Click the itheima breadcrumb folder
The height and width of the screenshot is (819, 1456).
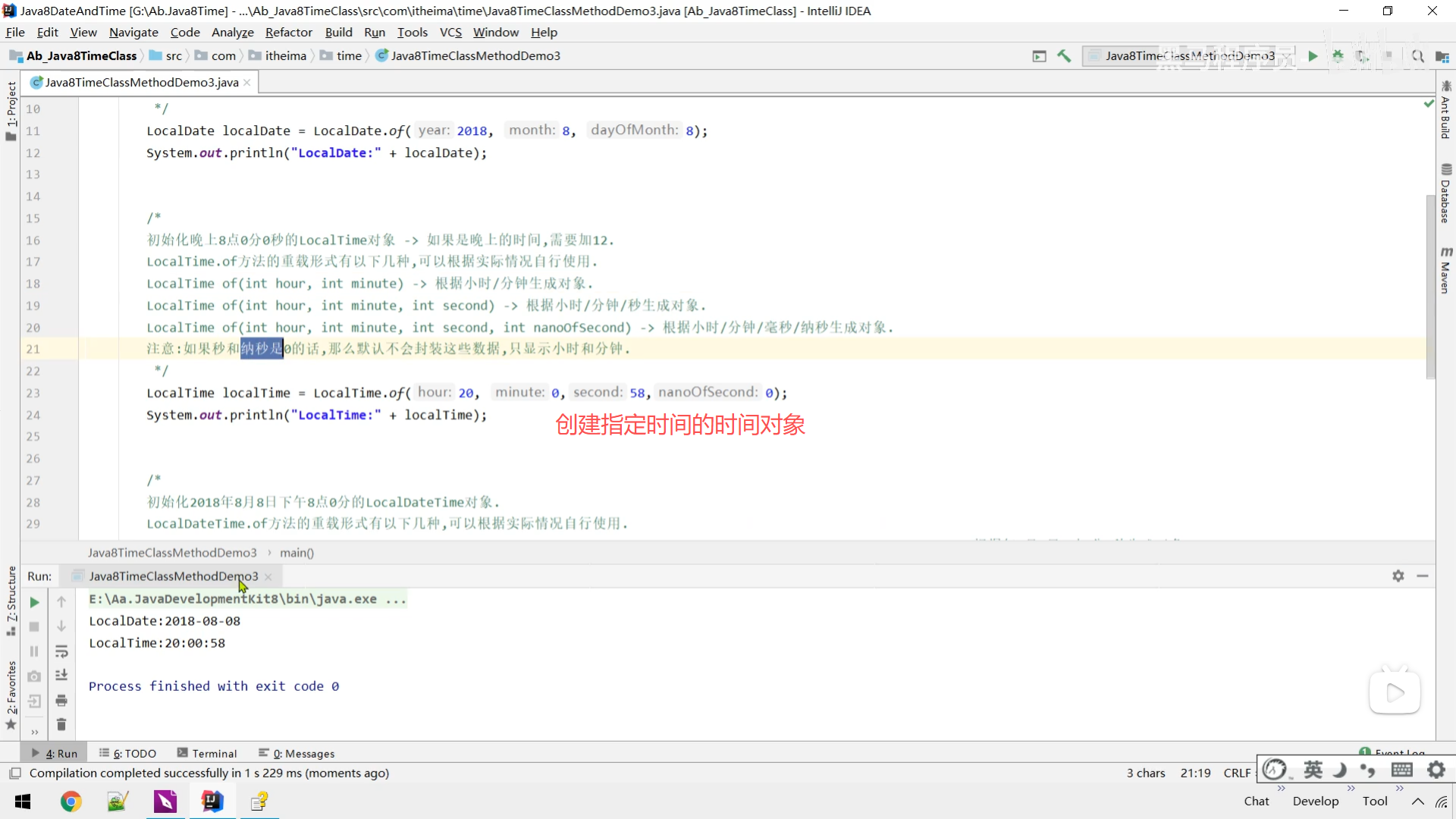pyautogui.click(x=285, y=56)
